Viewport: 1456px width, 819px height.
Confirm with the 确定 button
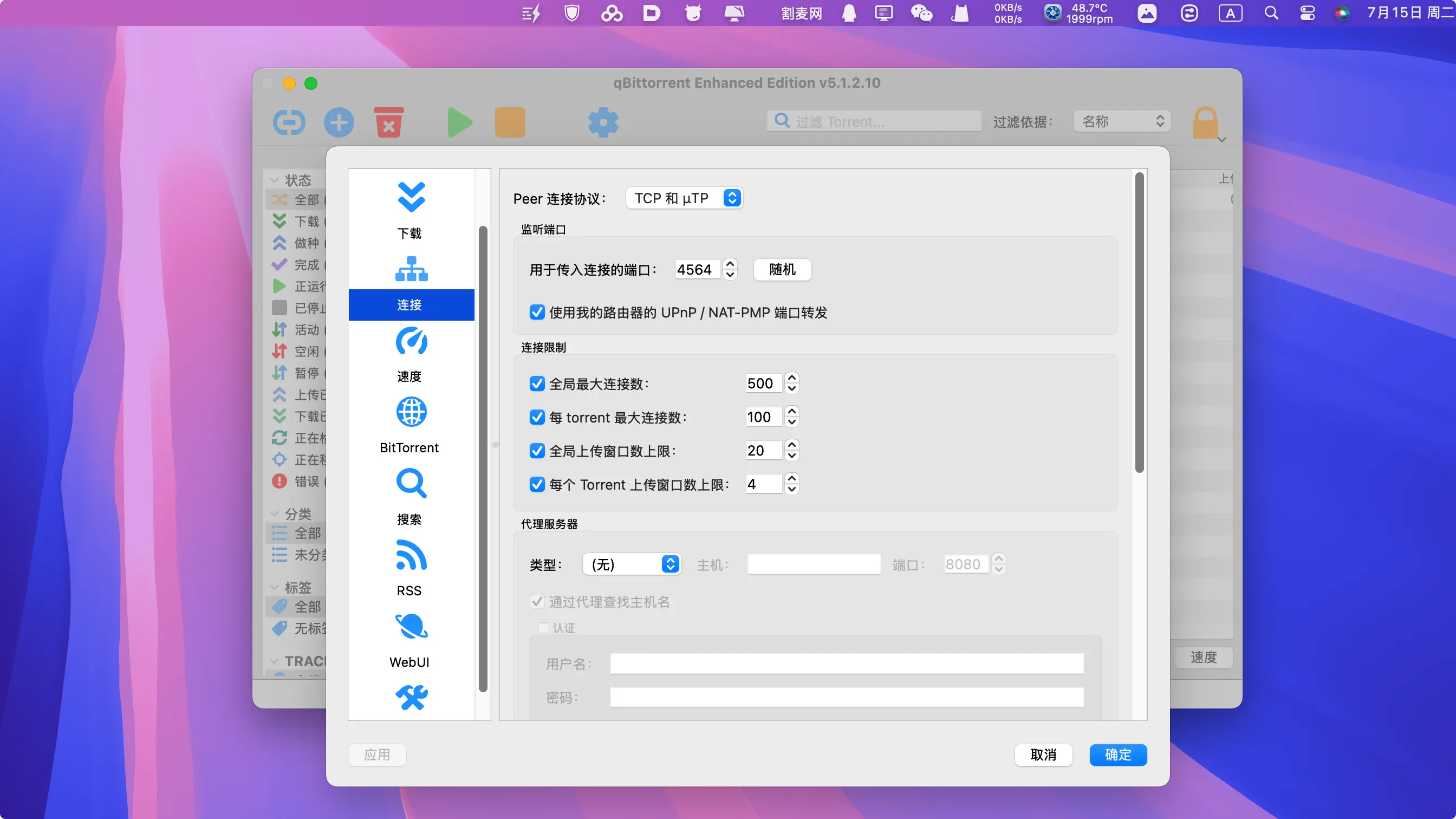coord(1117,755)
